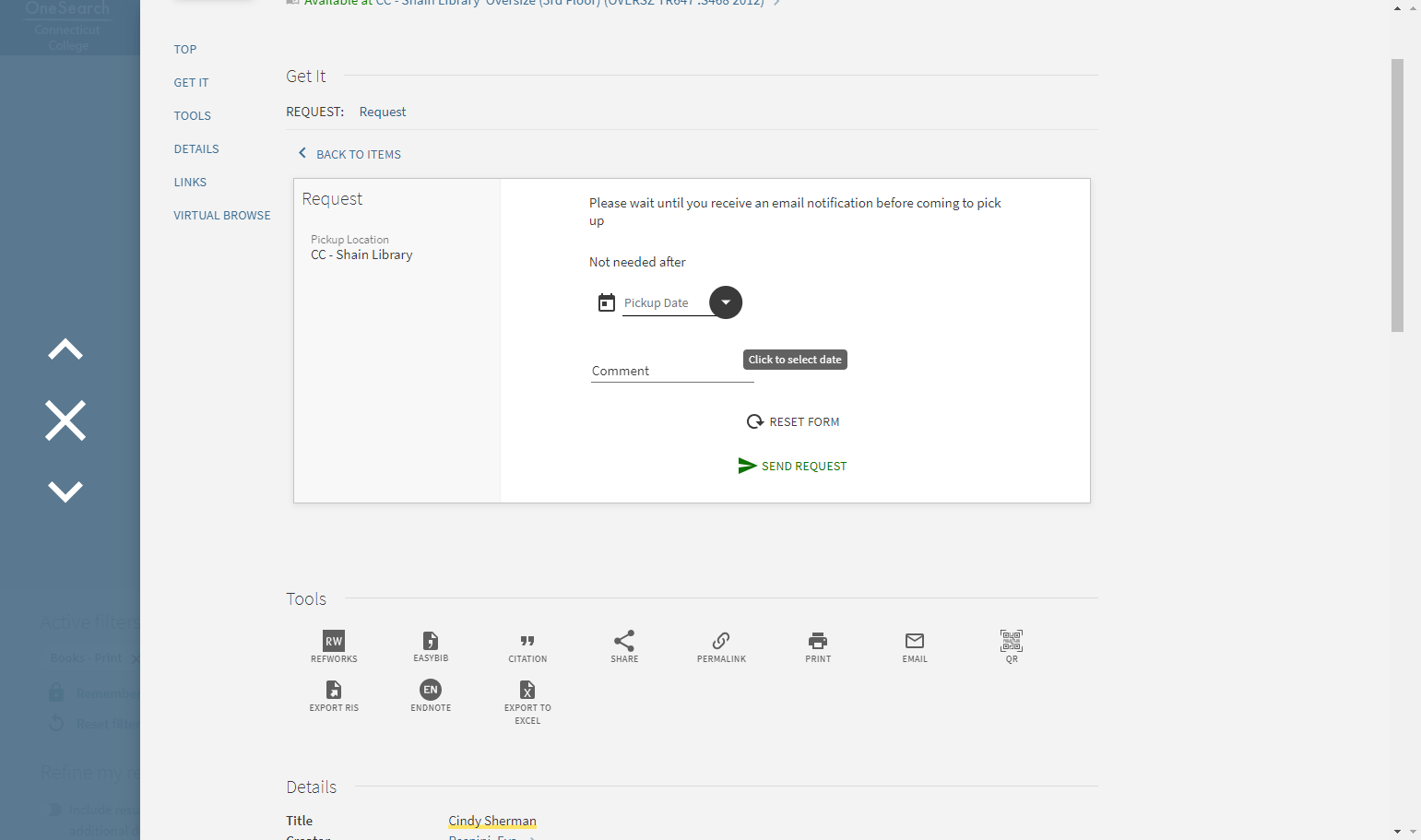Jump to Links section
Image resolution: width=1421 pixels, height=840 pixels.
click(190, 183)
